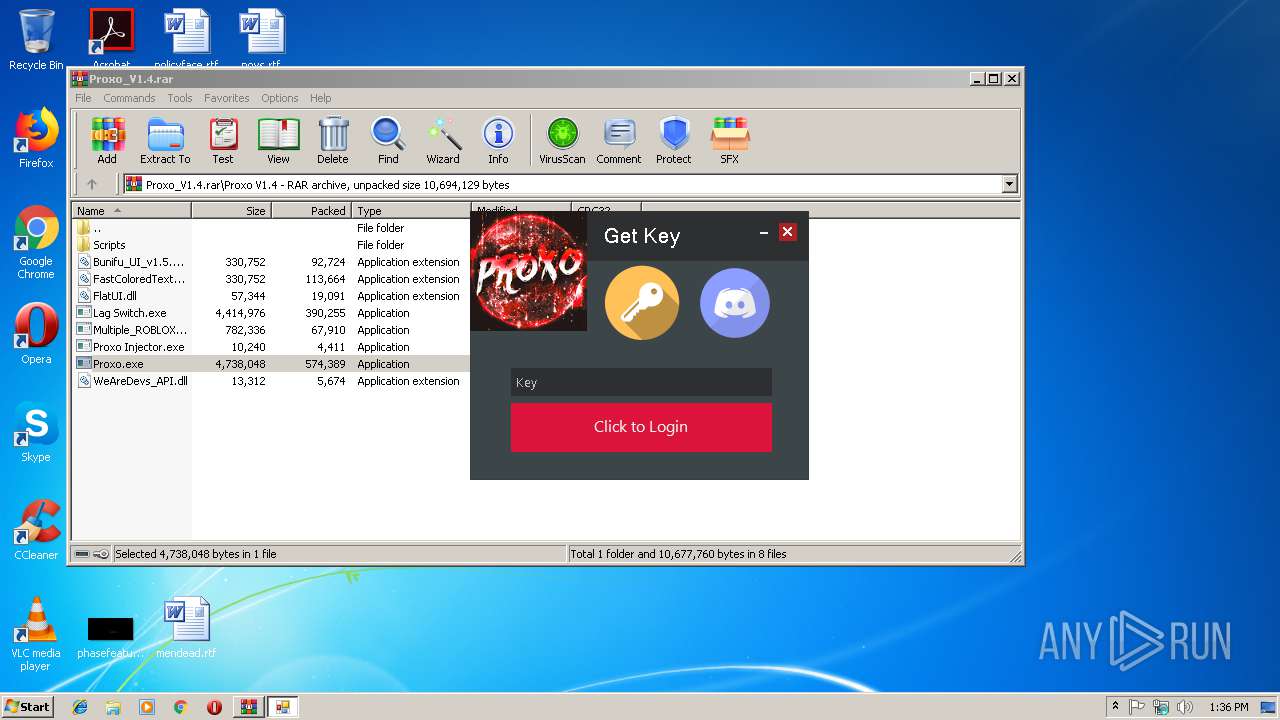Viewport: 1280px width, 720px height.
Task: Open Windows Explorer folder taskbar icon
Action: pyautogui.click(x=113, y=707)
